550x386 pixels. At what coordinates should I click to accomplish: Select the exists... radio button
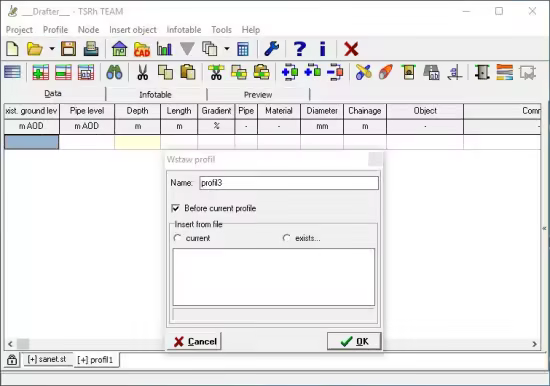(x=287, y=238)
